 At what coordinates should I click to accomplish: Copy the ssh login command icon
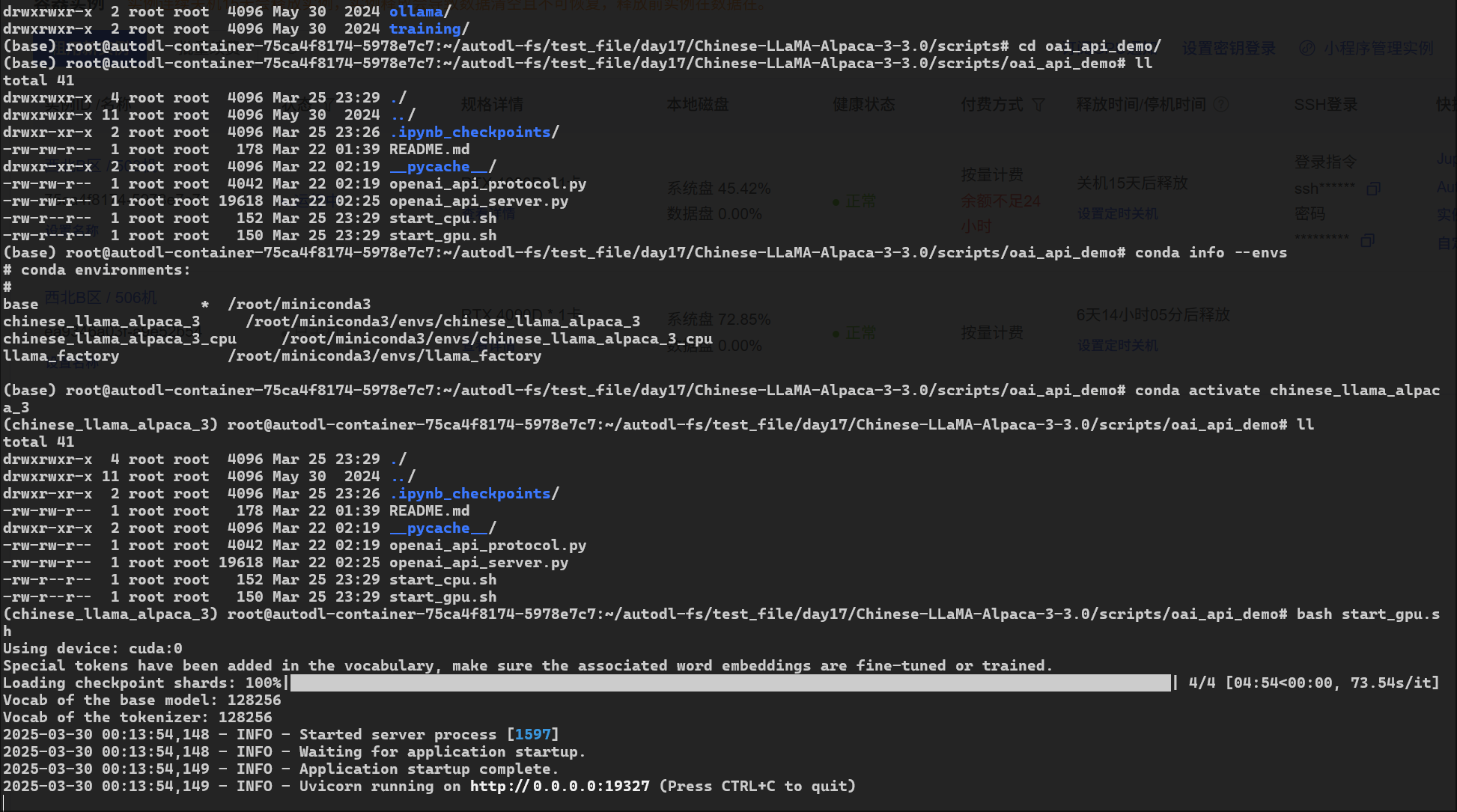pos(1373,189)
